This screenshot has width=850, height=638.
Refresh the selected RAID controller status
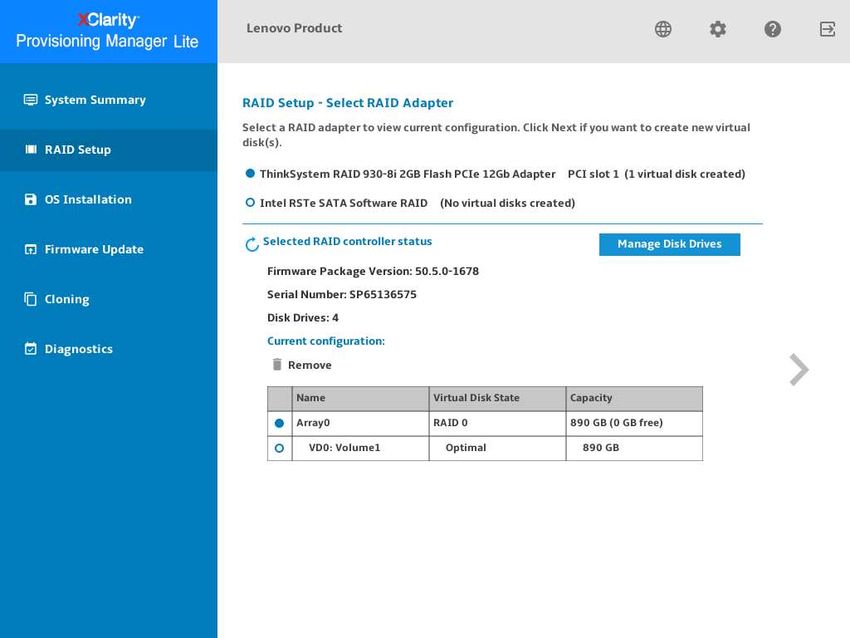(x=252, y=244)
